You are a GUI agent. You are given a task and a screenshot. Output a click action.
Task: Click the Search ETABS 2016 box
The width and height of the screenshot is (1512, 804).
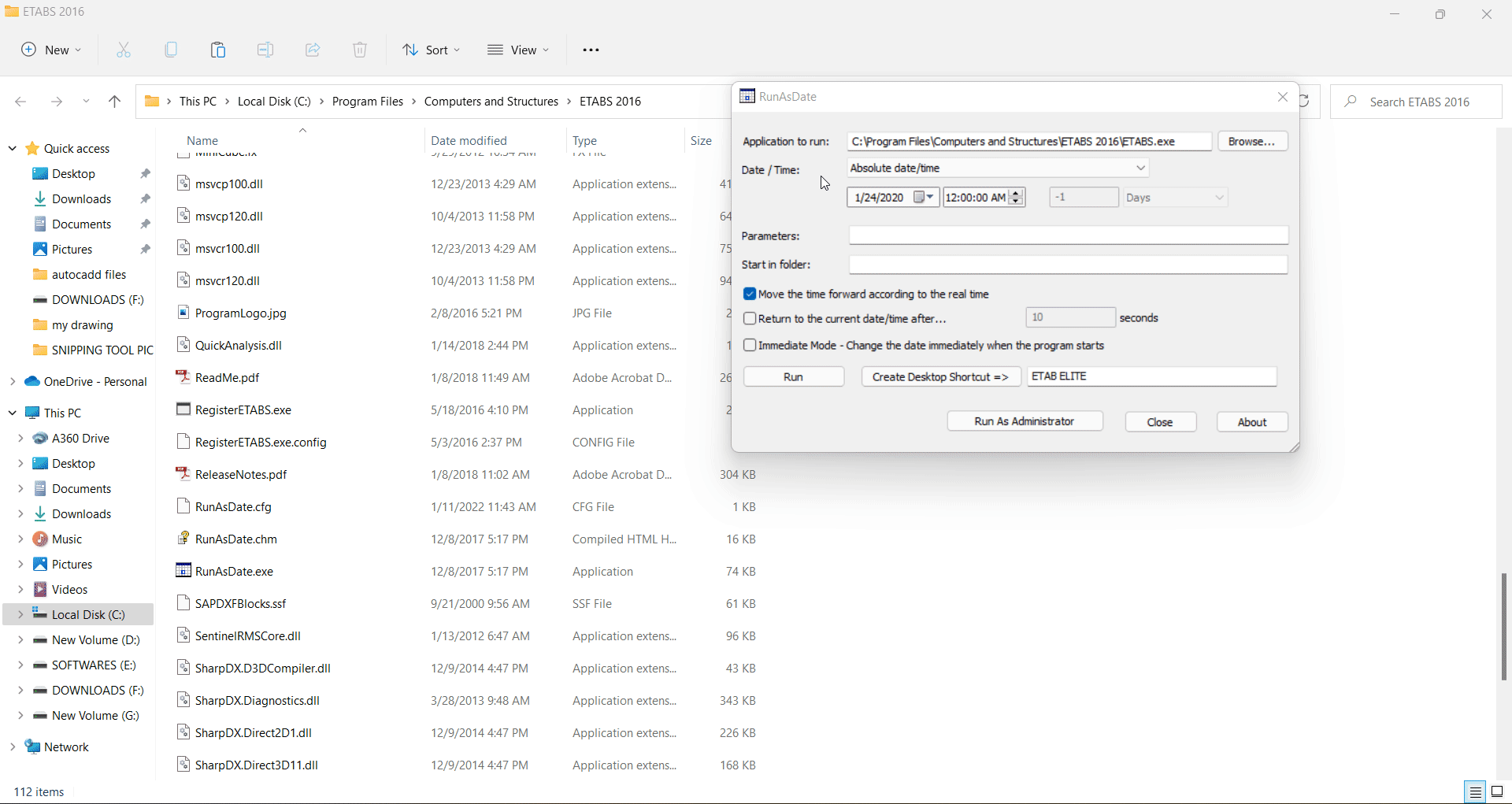(x=1416, y=102)
